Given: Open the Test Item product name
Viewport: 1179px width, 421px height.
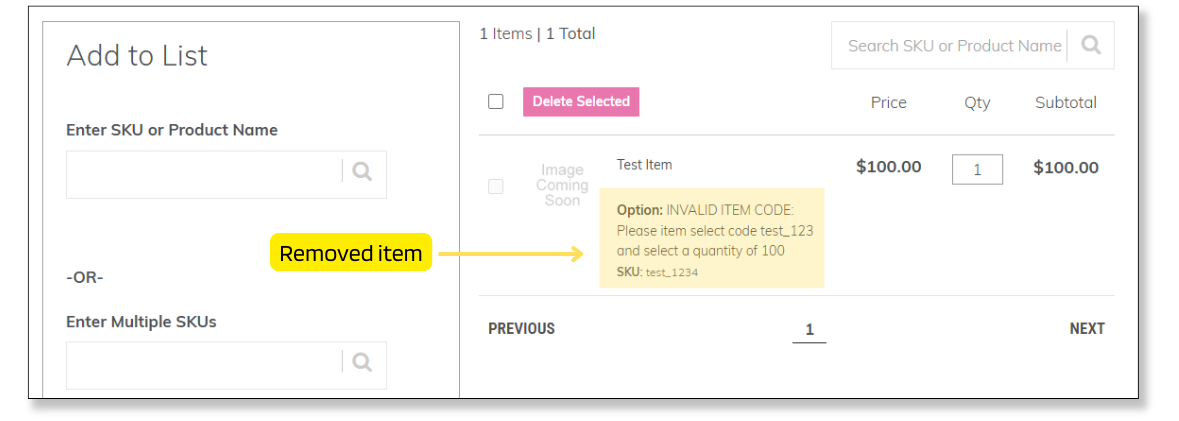Looking at the screenshot, I should click(644, 165).
